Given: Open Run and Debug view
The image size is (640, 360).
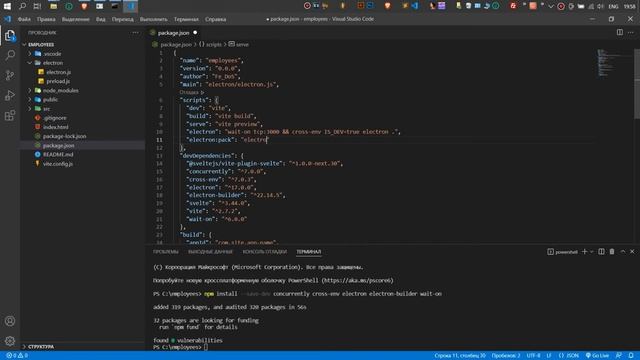Looking at the screenshot, I should tap(10, 95).
